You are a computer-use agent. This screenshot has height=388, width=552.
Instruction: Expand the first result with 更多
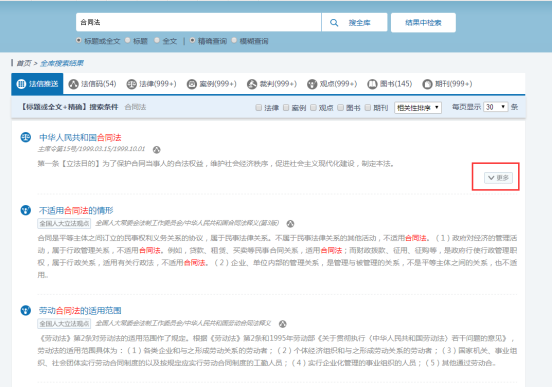tap(498, 178)
